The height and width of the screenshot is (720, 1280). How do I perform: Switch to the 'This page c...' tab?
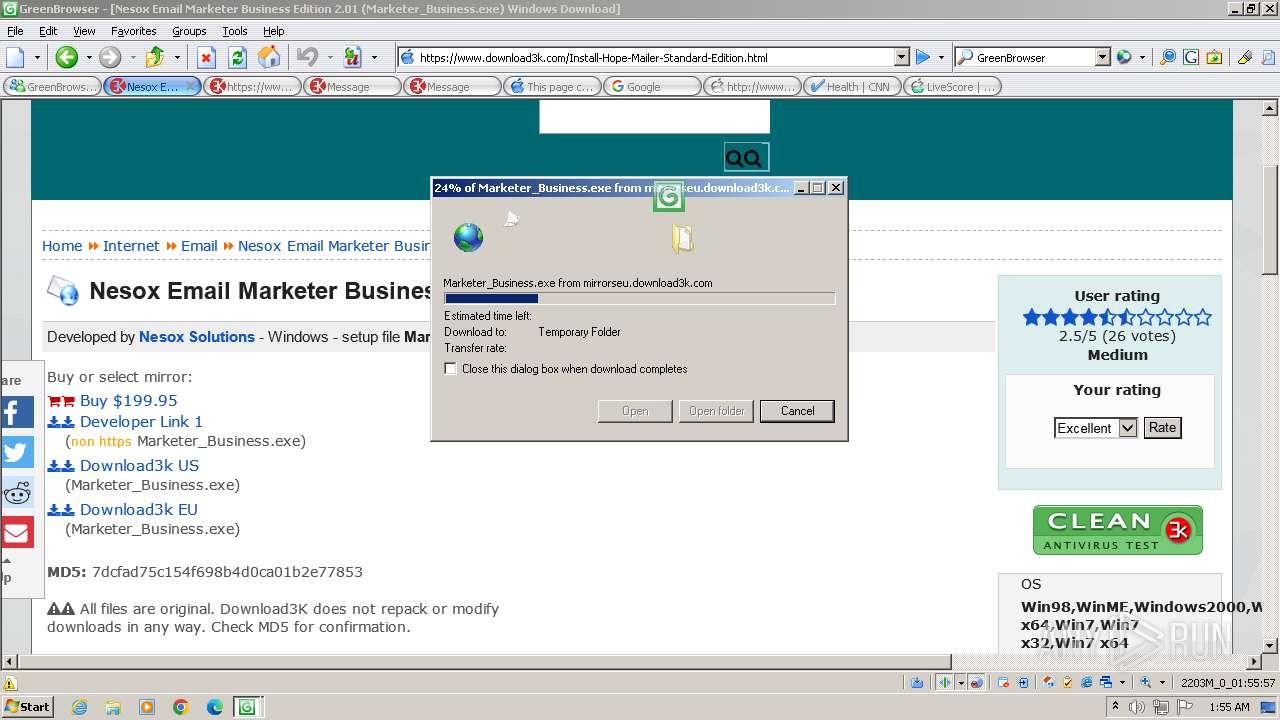point(552,87)
